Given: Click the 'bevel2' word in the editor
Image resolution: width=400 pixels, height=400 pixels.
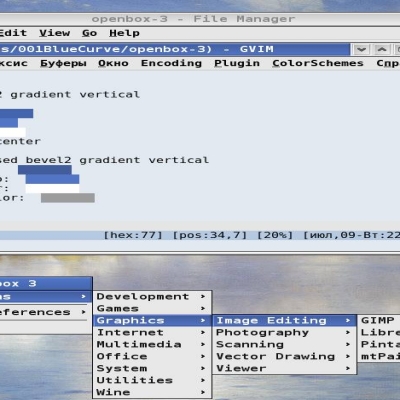Looking at the screenshot, I should coord(49,160).
